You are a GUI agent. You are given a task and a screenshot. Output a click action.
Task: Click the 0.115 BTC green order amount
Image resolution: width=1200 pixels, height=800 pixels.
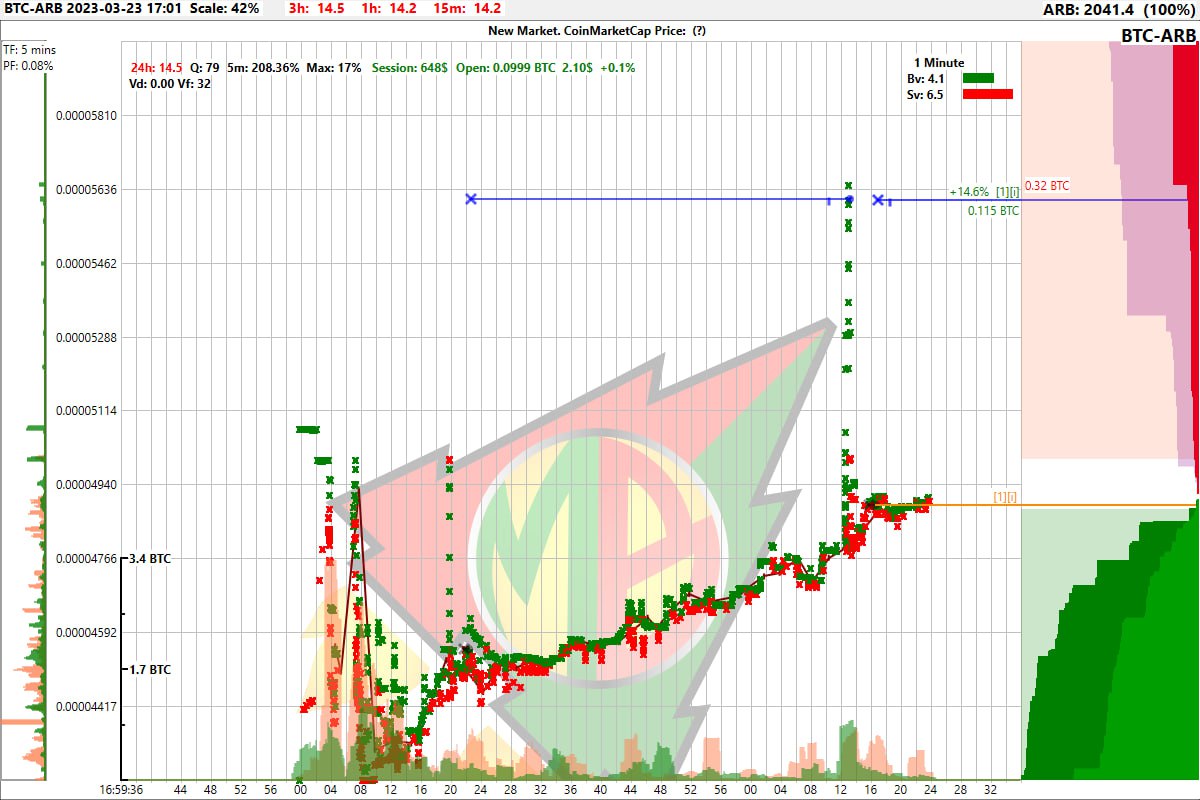pos(994,211)
